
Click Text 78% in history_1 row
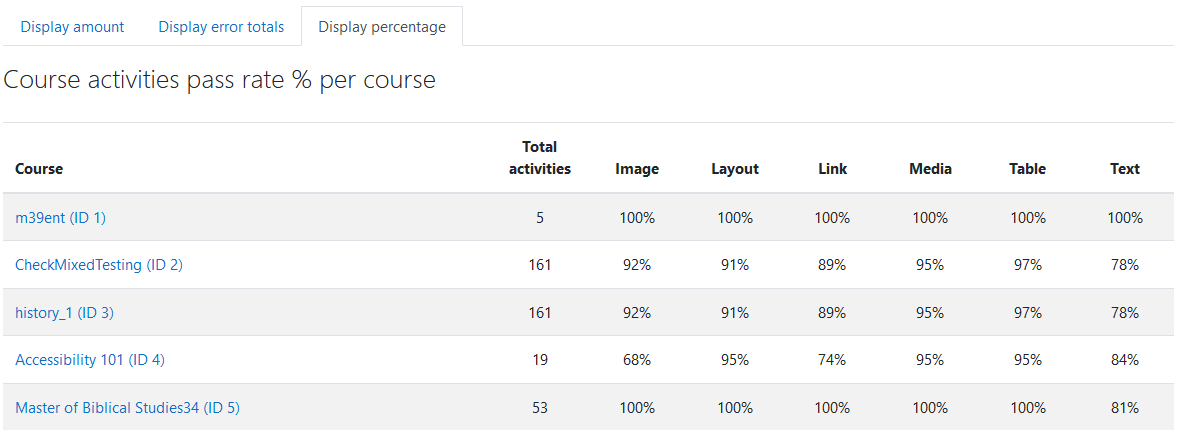[1125, 313]
